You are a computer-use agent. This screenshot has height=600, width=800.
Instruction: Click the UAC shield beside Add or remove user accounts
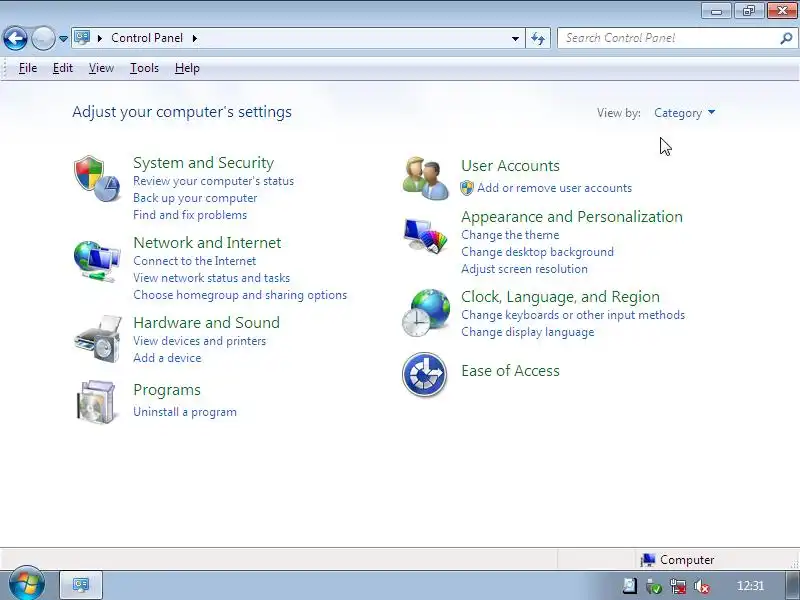(467, 188)
